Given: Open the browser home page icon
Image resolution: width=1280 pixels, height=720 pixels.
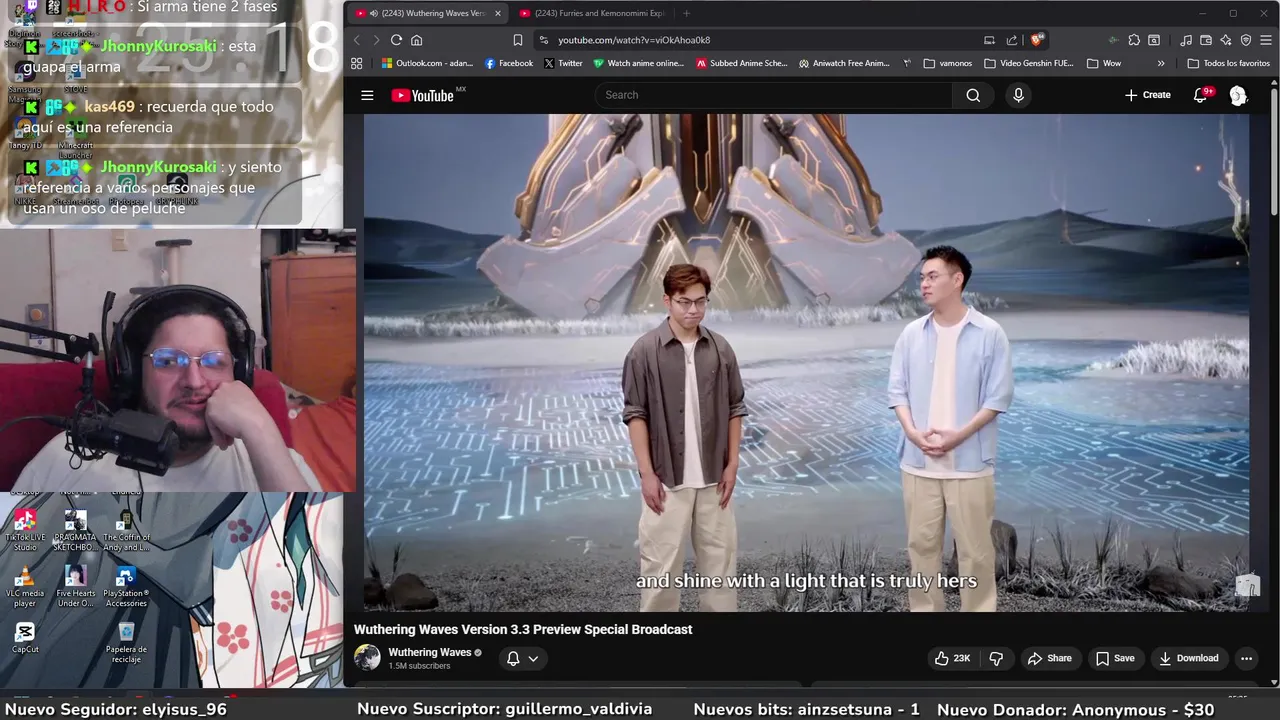Looking at the screenshot, I should [x=417, y=40].
